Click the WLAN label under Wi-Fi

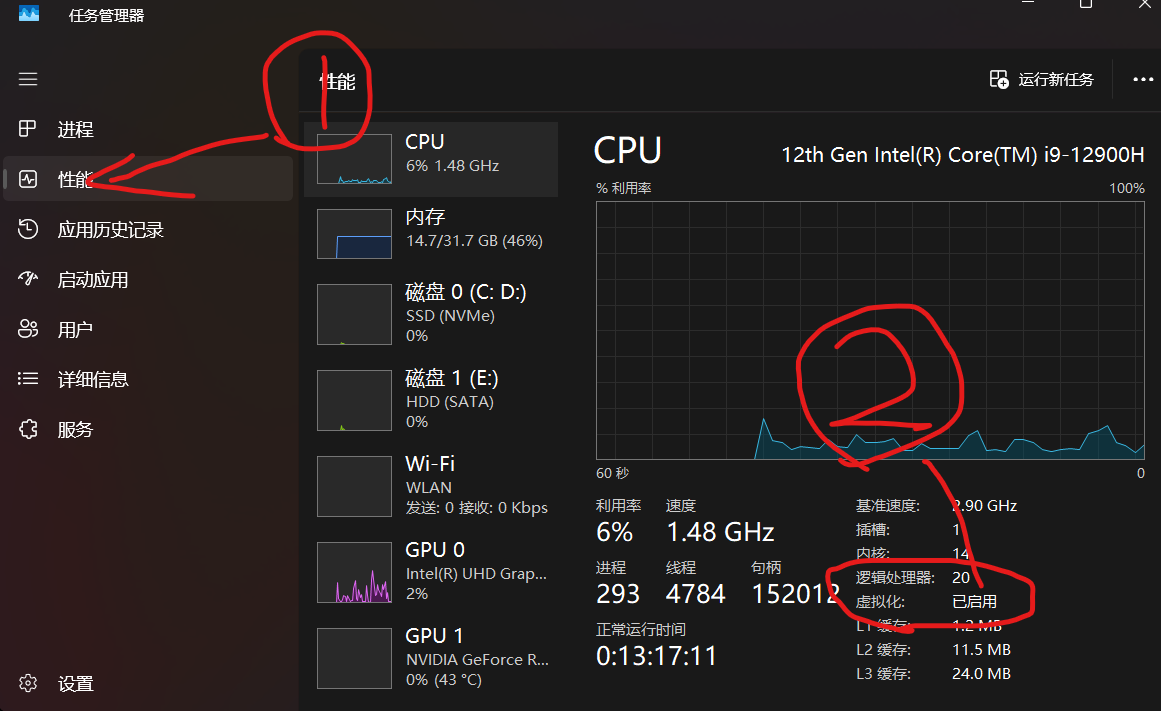[429, 487]
